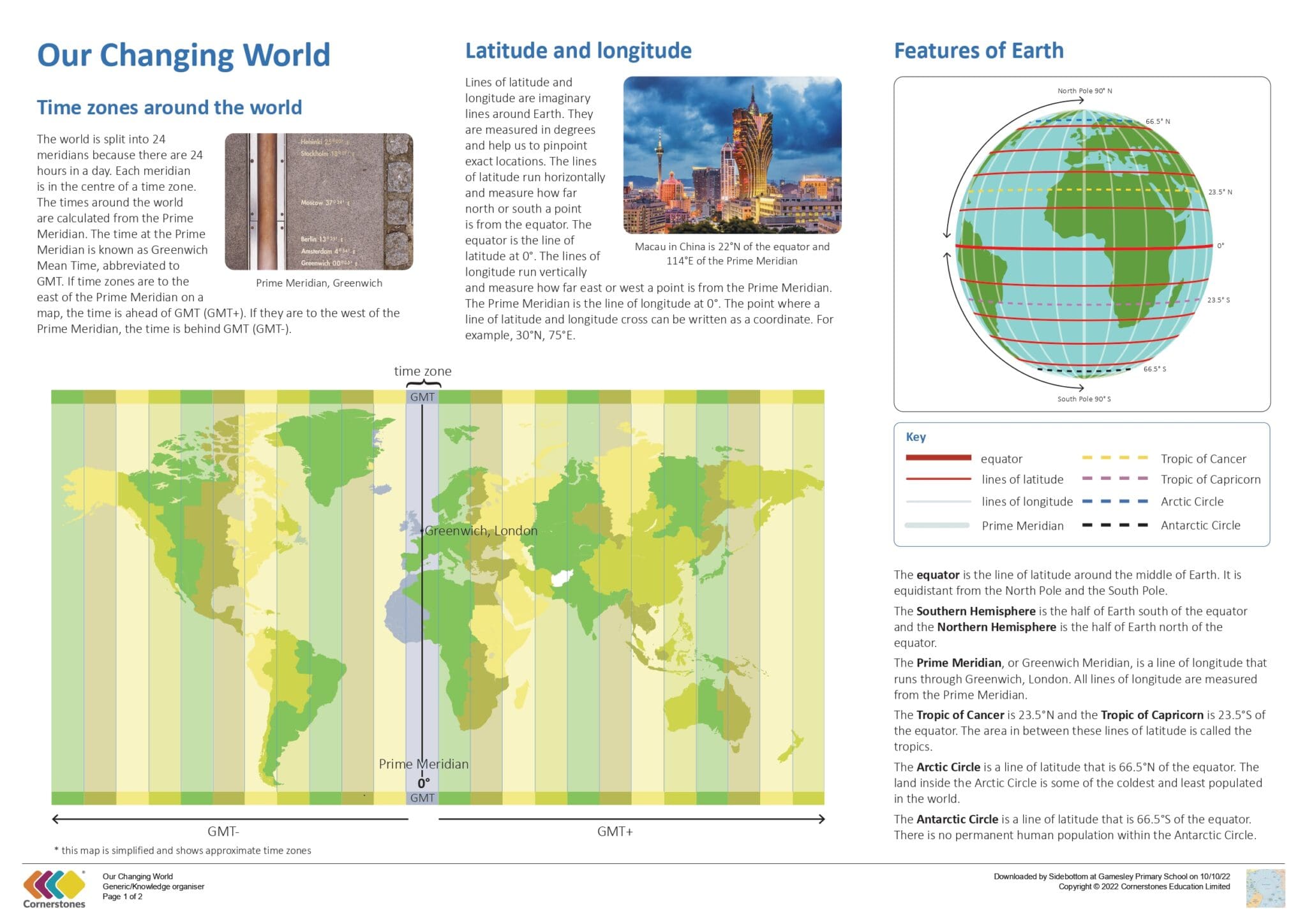Click the small map thumbnail in the footer

pos(1265,888)
